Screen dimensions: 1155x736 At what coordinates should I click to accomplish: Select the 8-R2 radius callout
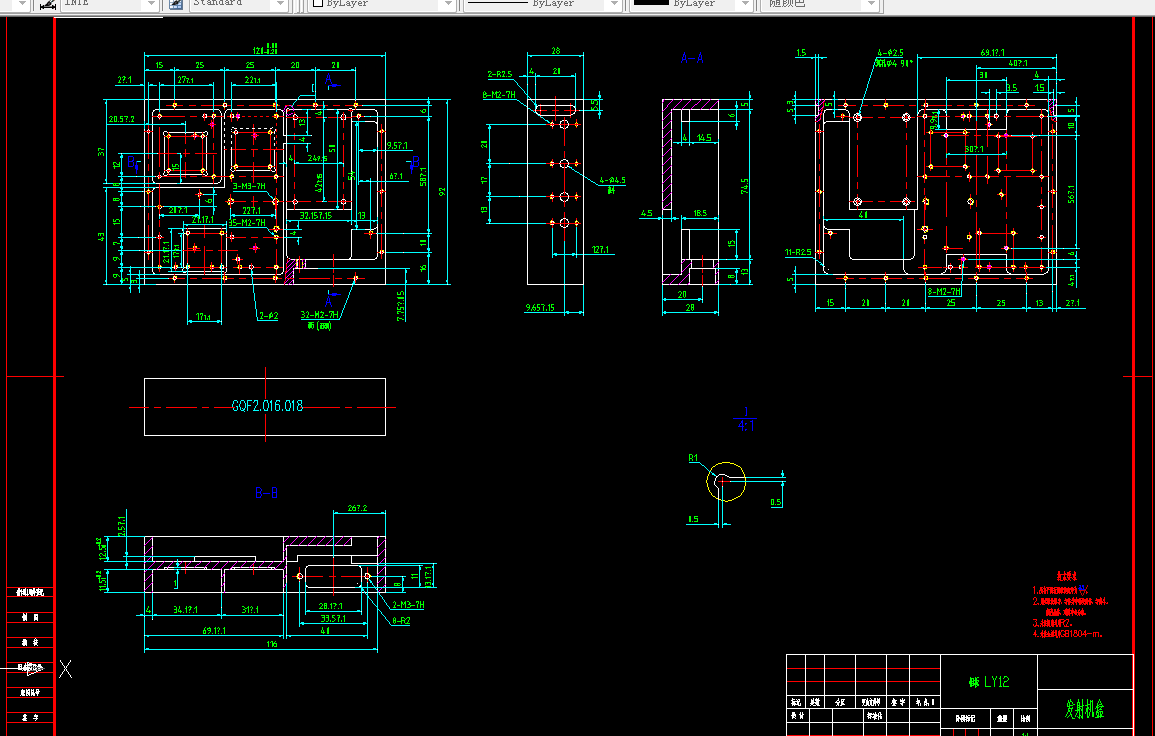pos(401,621)
